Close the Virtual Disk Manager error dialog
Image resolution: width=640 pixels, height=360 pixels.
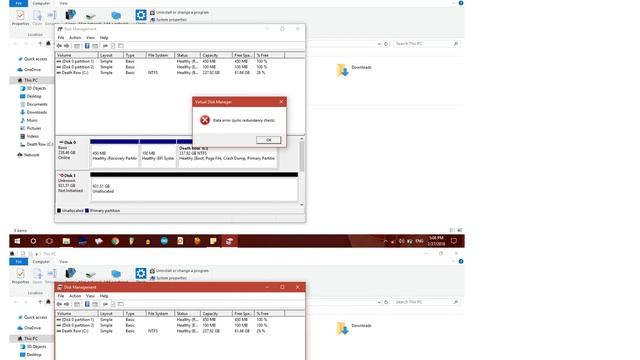281,102
